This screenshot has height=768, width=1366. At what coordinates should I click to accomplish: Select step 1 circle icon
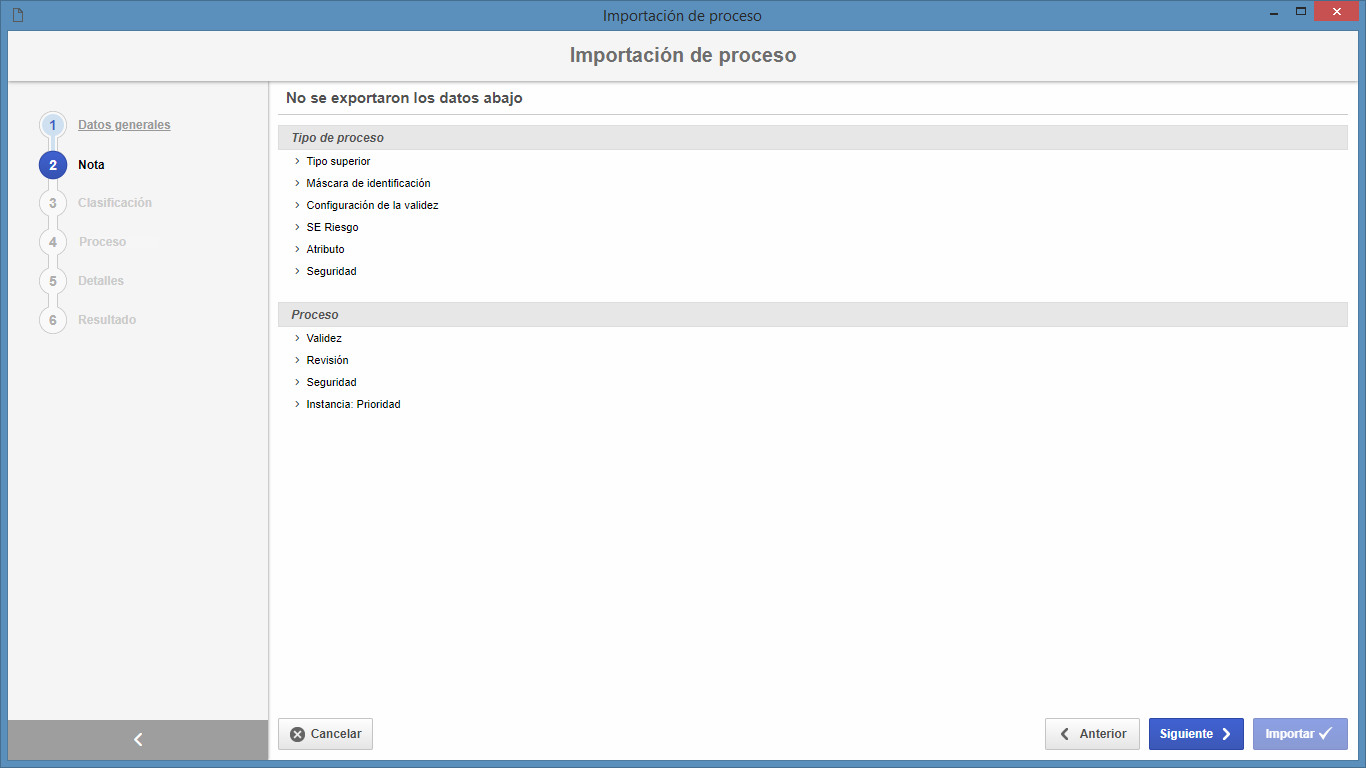point(53,125)
